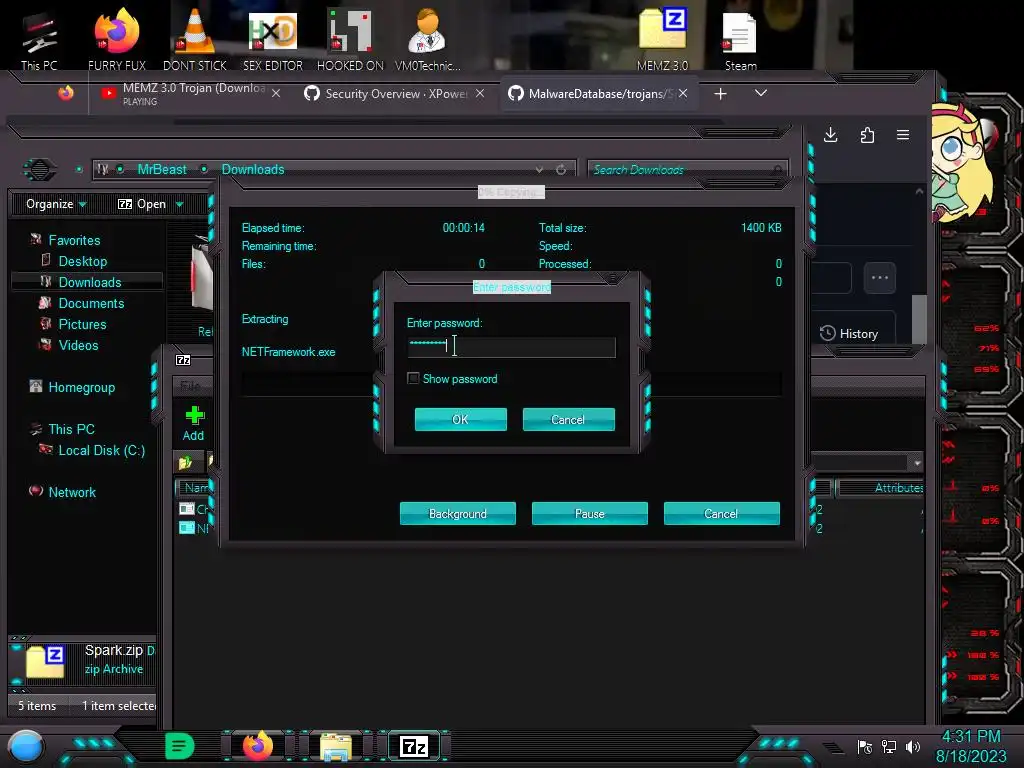Select Pictures in navigation pane
Viewport: 1024px width, 768px height.
[82, 324]
